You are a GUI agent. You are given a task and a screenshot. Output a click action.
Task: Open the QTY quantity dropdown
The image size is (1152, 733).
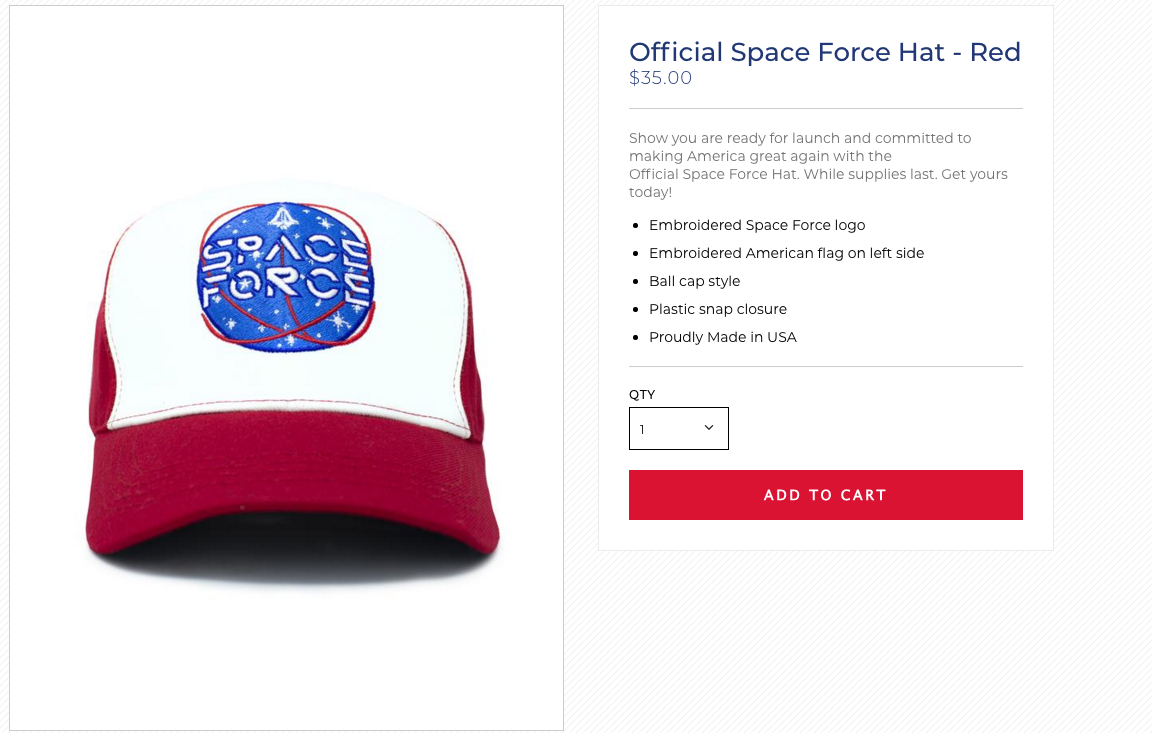[x=678, y=428]
